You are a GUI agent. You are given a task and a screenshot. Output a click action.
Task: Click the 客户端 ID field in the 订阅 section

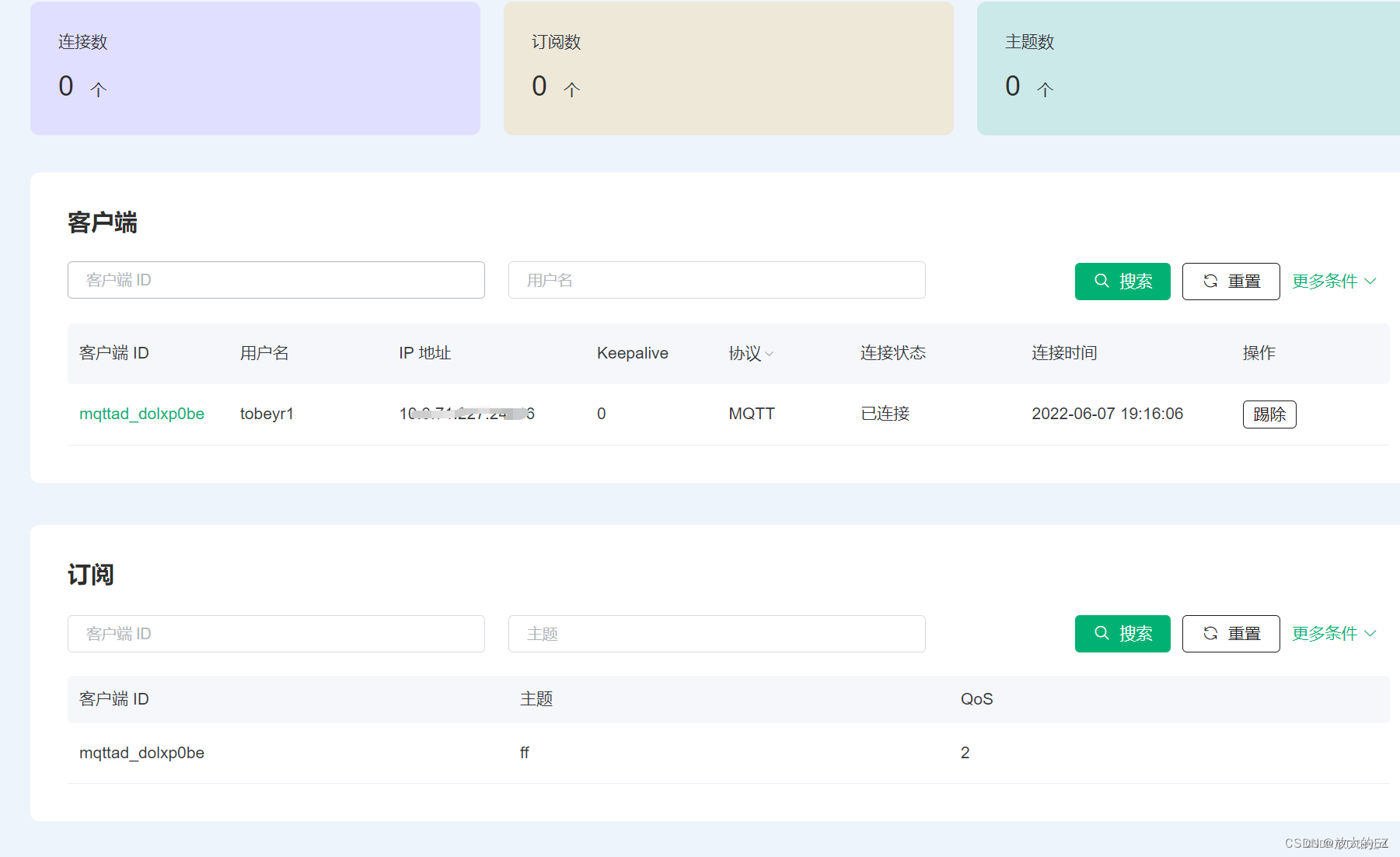276,634
